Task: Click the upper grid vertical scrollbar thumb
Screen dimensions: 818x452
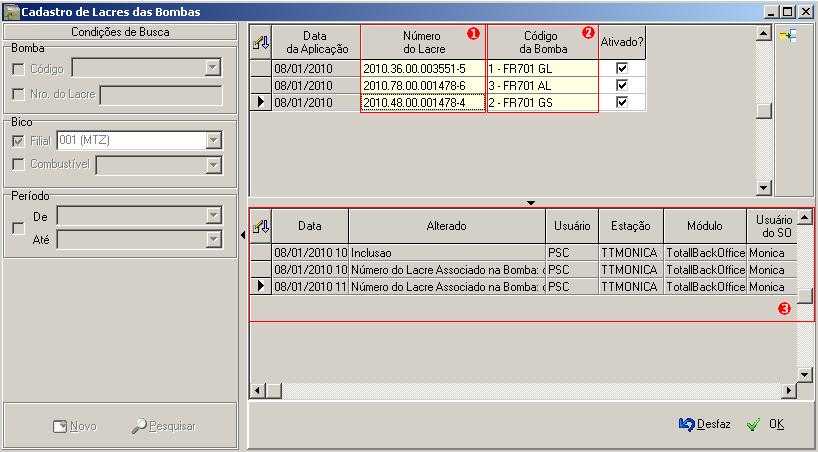Action: pyautogui.click(x=764, y=111)
